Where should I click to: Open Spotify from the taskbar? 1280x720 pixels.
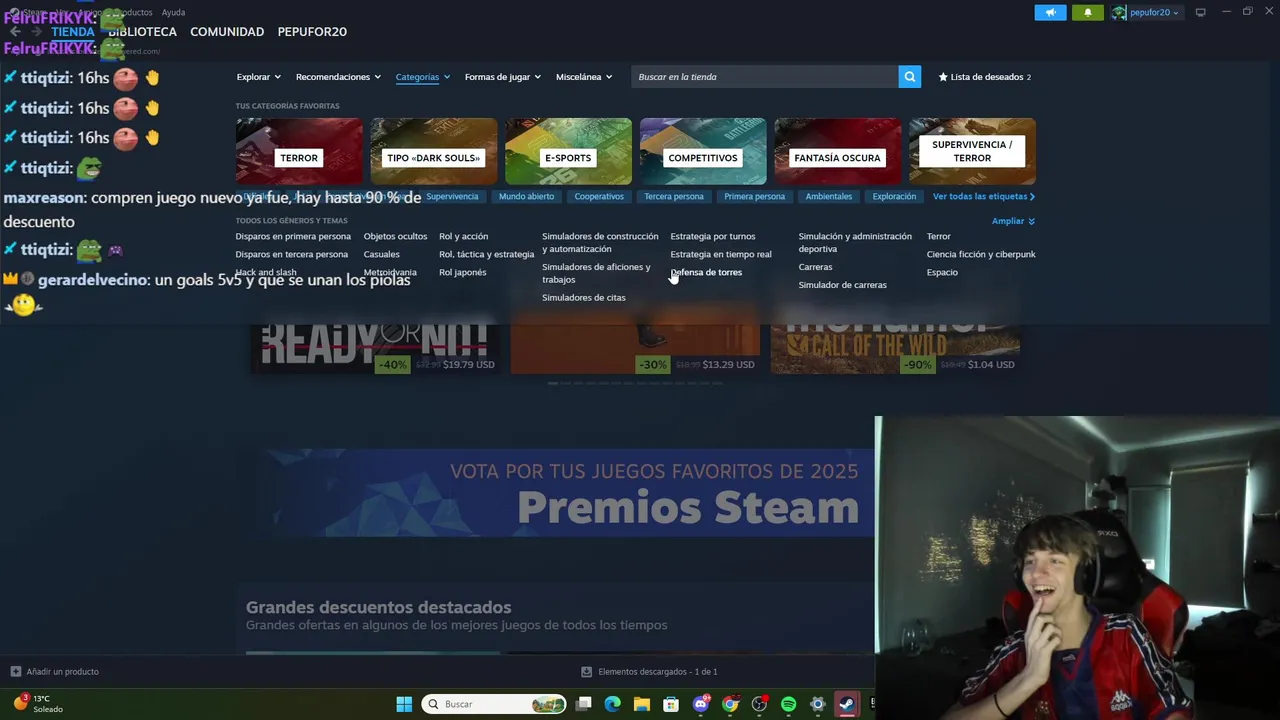(788, 704)
